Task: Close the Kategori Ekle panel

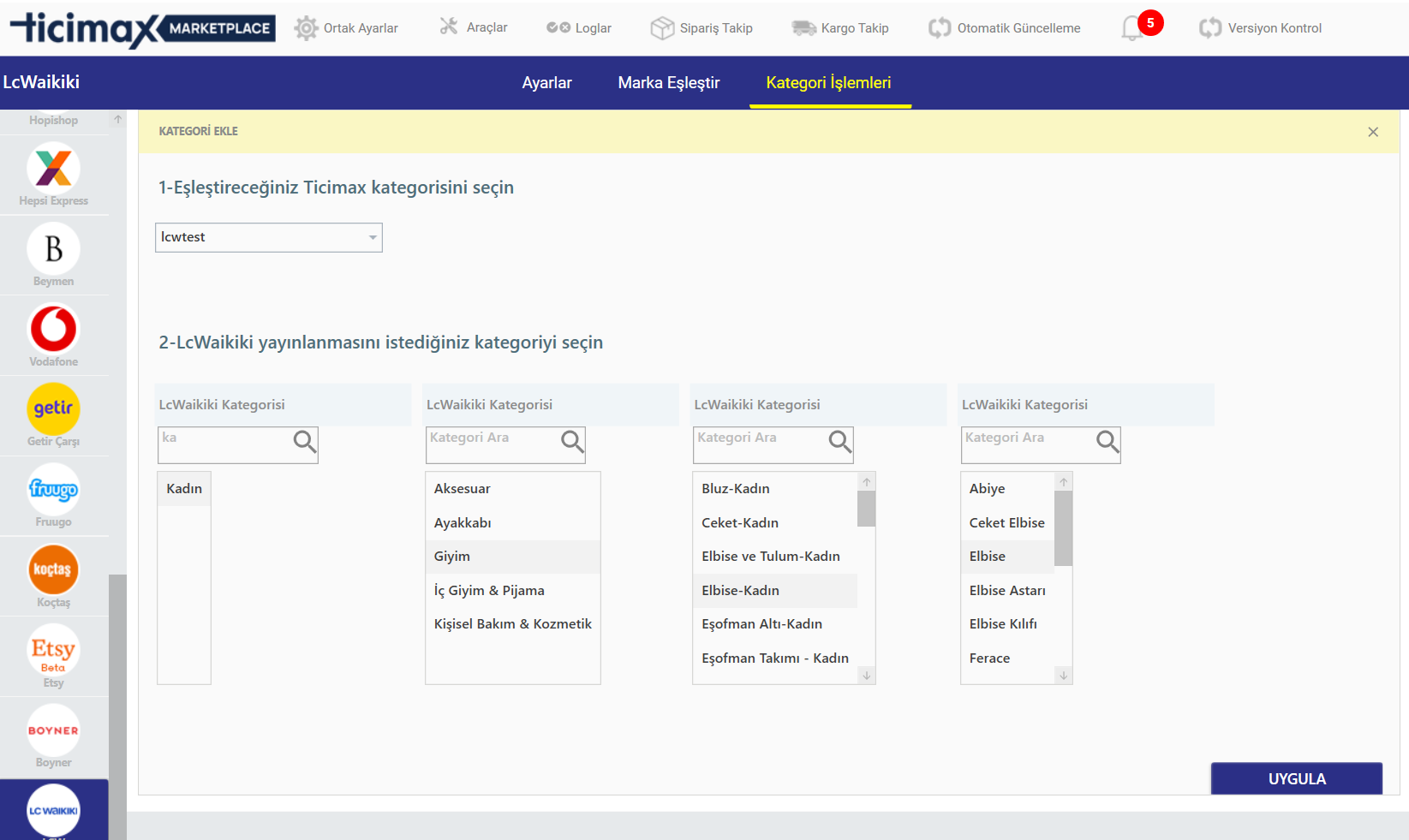Action: (x=1373, y=132)
